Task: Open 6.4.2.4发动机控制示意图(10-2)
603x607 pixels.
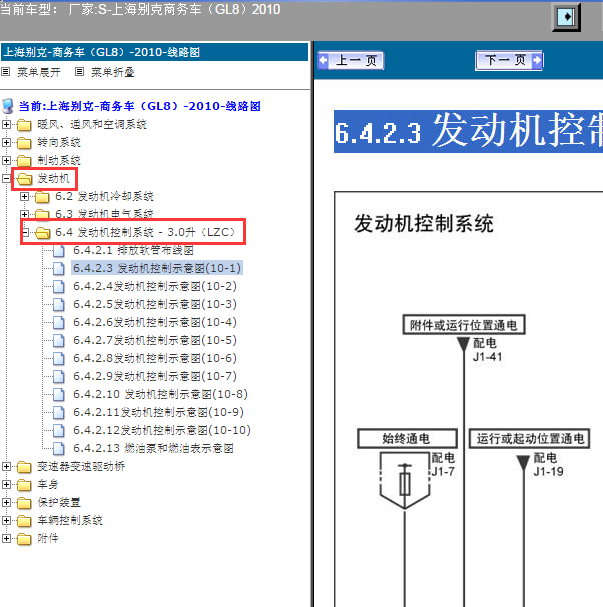Action: [155, 286]
